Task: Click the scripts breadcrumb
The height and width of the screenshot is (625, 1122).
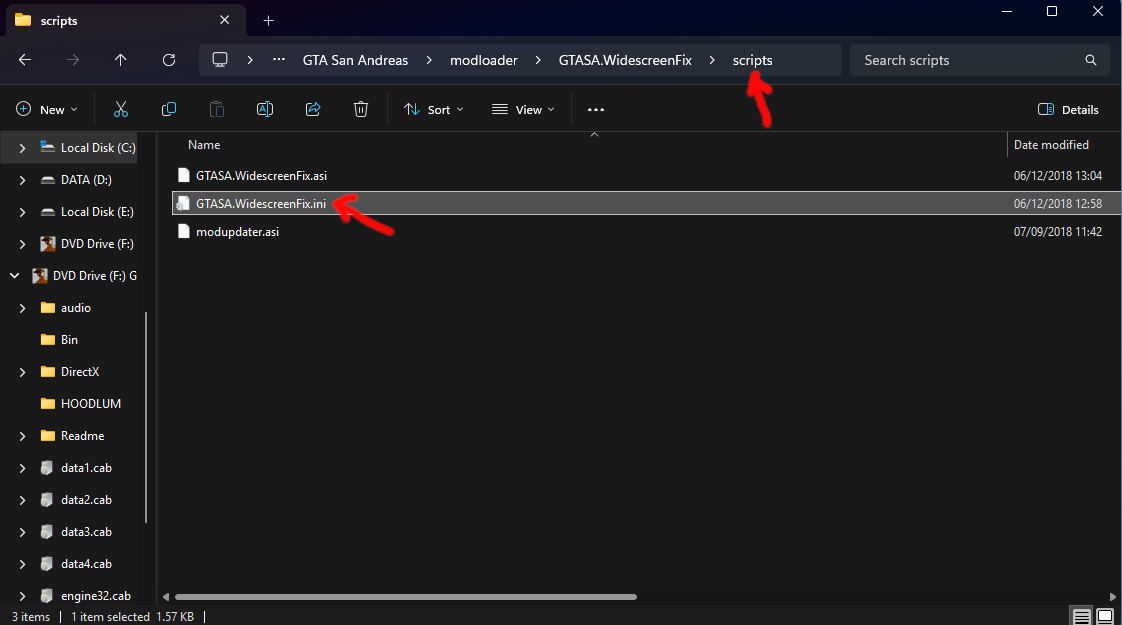Action: click(x=752, y=60)
